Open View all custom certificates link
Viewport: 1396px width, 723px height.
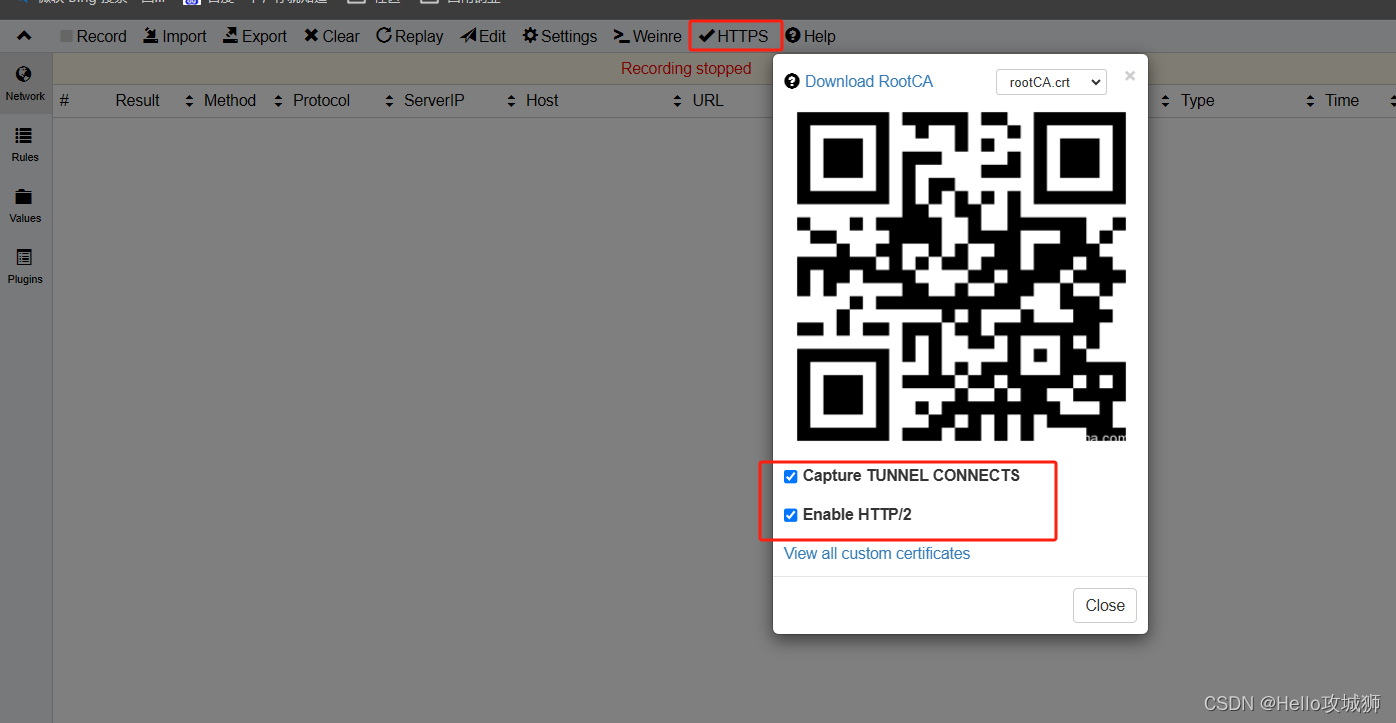[877, 554]
